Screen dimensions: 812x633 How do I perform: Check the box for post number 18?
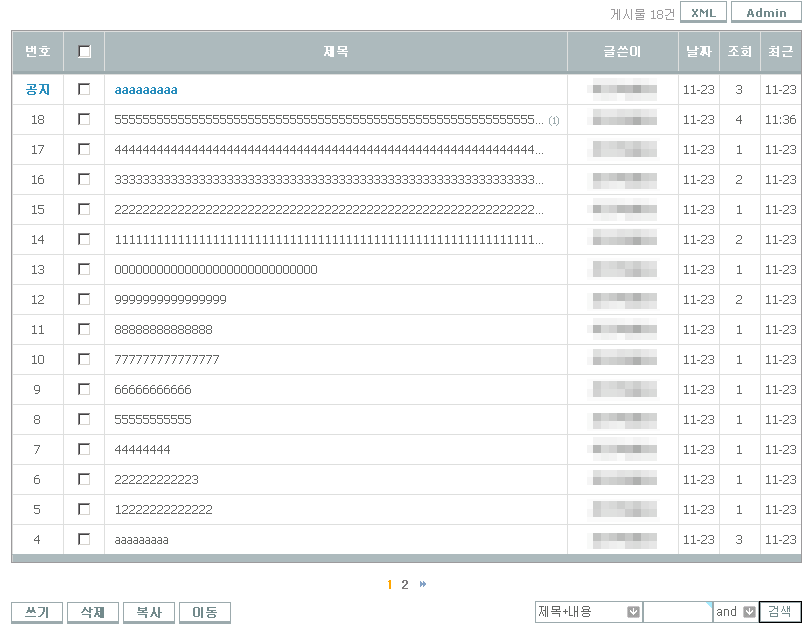click(84, 119)
